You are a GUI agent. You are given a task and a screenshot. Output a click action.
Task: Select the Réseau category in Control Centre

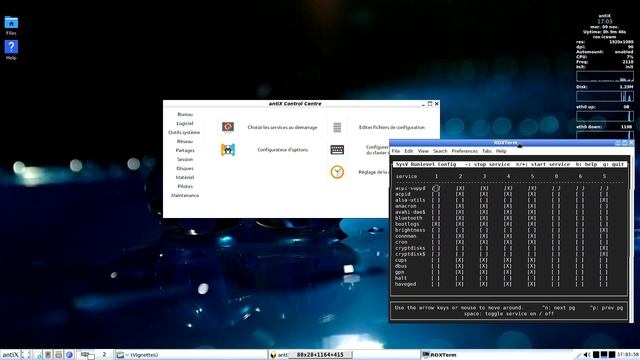click(x=185, y=141)
